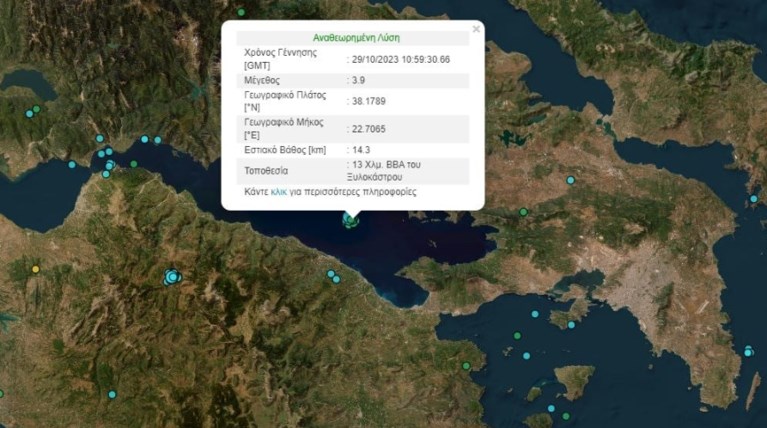
Task: Select the green marker in the top-left pair
Action: 37,109
